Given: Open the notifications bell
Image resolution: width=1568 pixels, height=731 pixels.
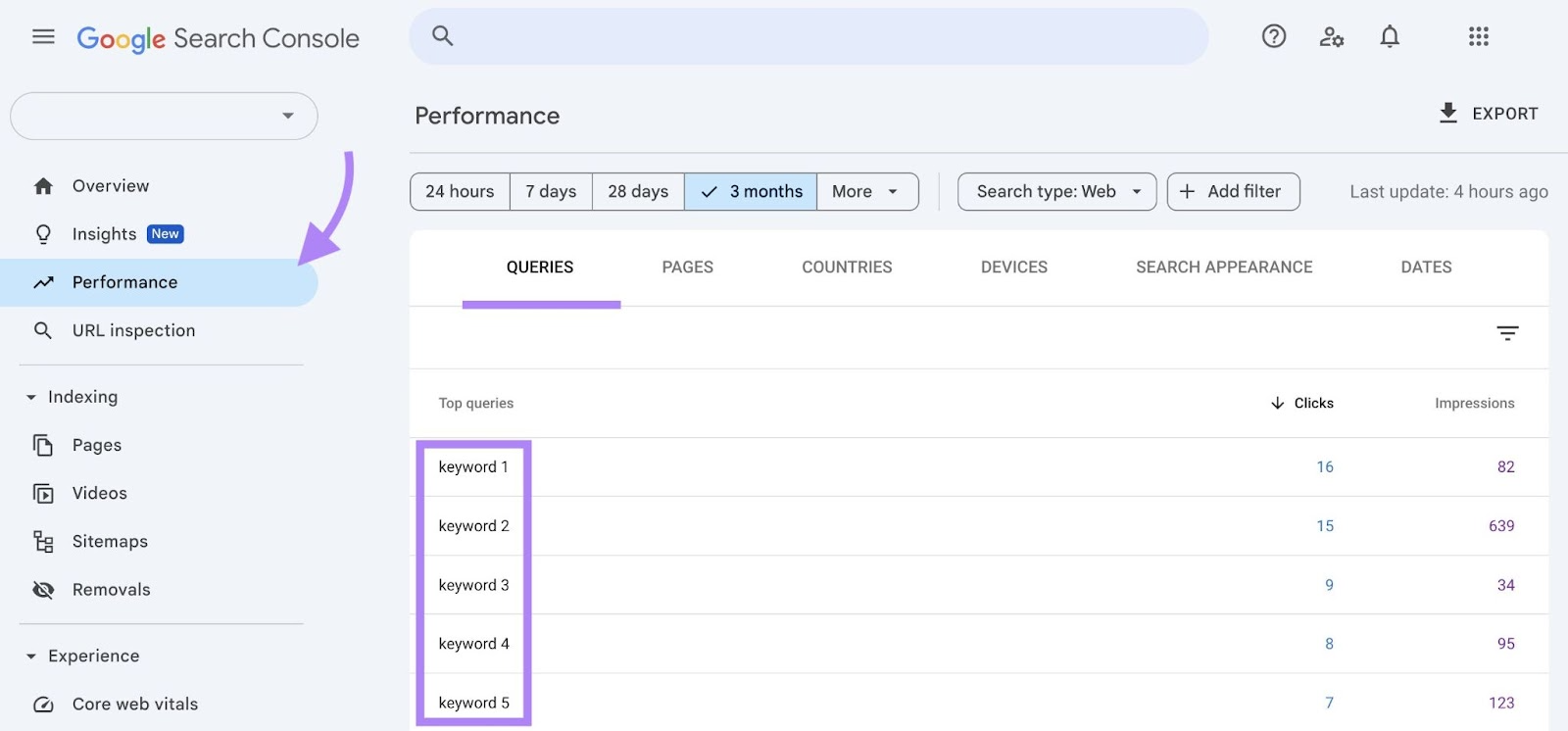Looking at the screenshot, I should click(x=1389, y=37).
